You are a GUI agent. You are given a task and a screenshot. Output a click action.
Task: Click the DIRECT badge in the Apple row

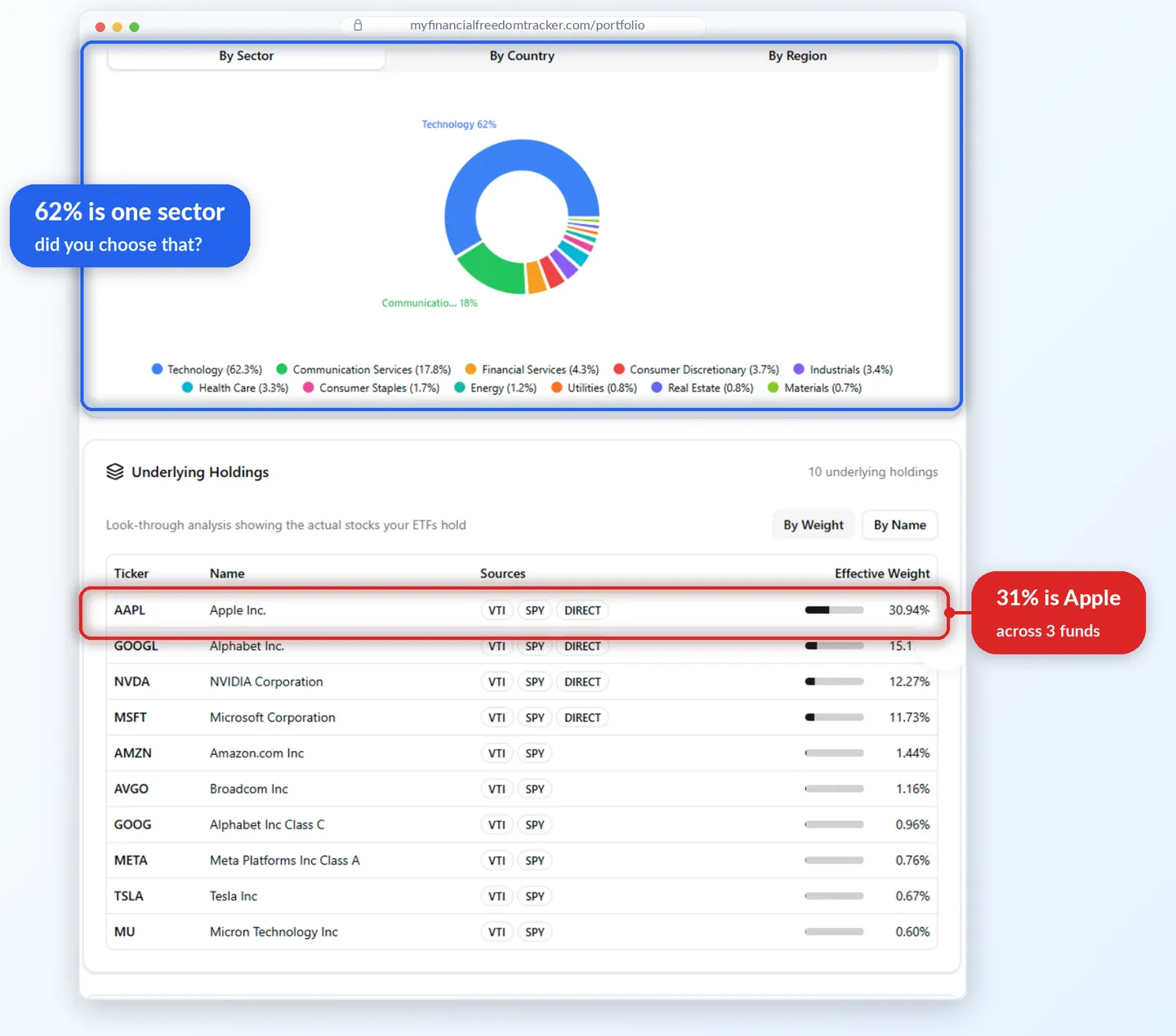(582, 610)
